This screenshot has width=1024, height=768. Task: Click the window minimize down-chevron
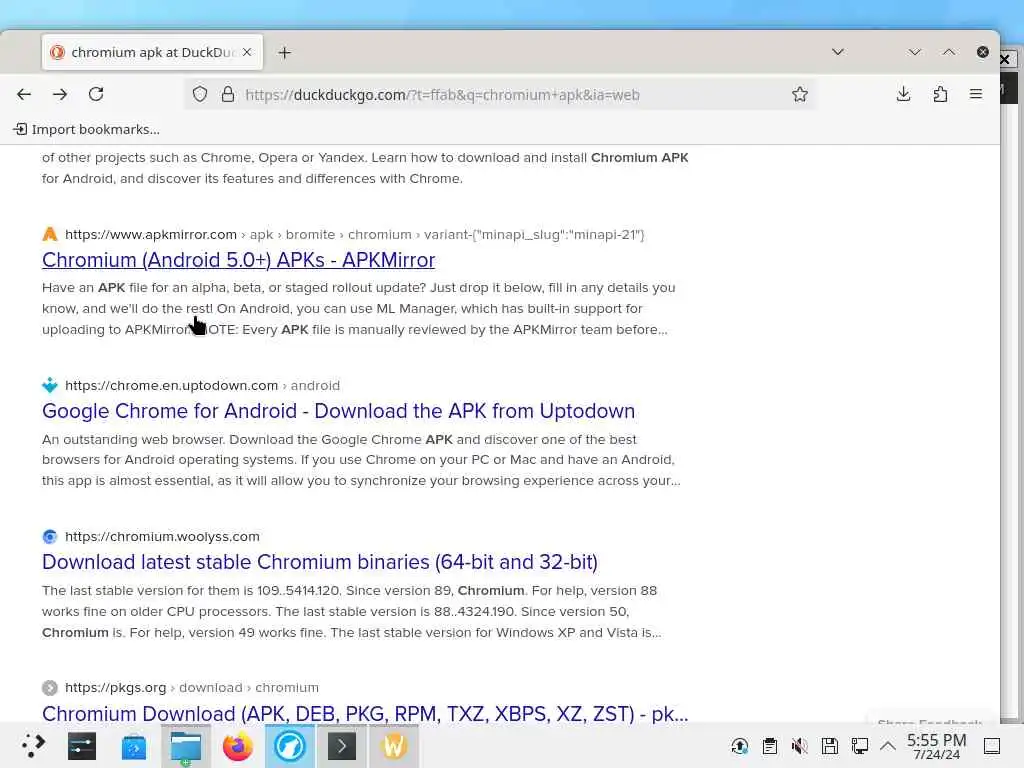tap(914, 52)
